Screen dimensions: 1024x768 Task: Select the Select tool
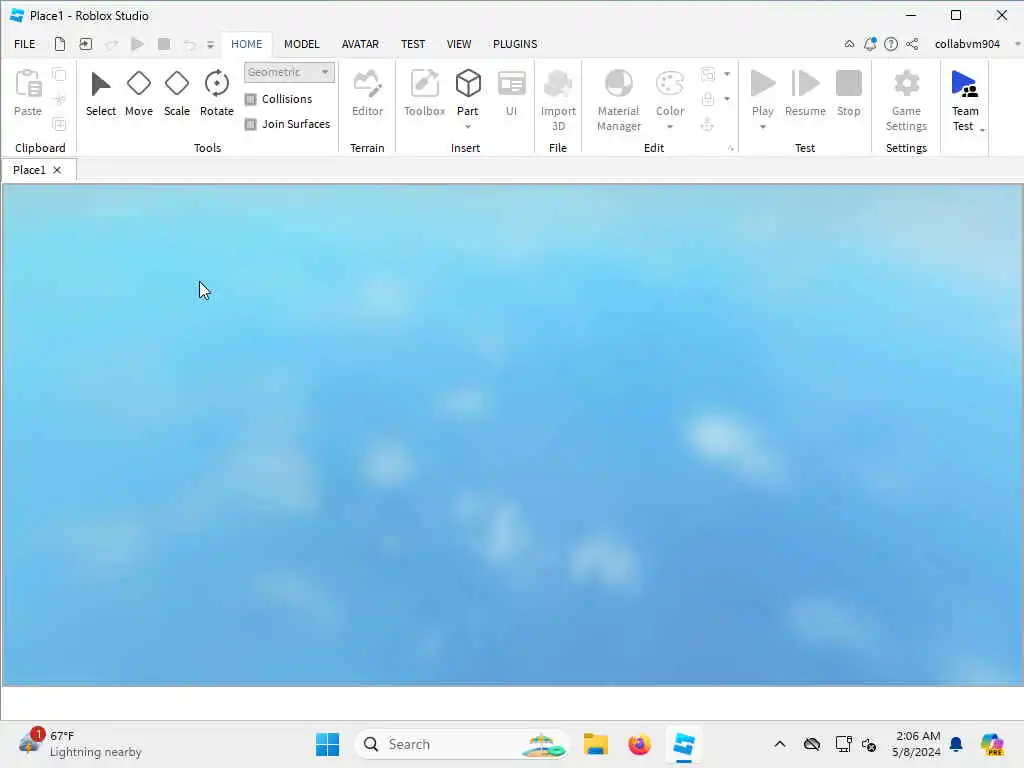[101, 94]
